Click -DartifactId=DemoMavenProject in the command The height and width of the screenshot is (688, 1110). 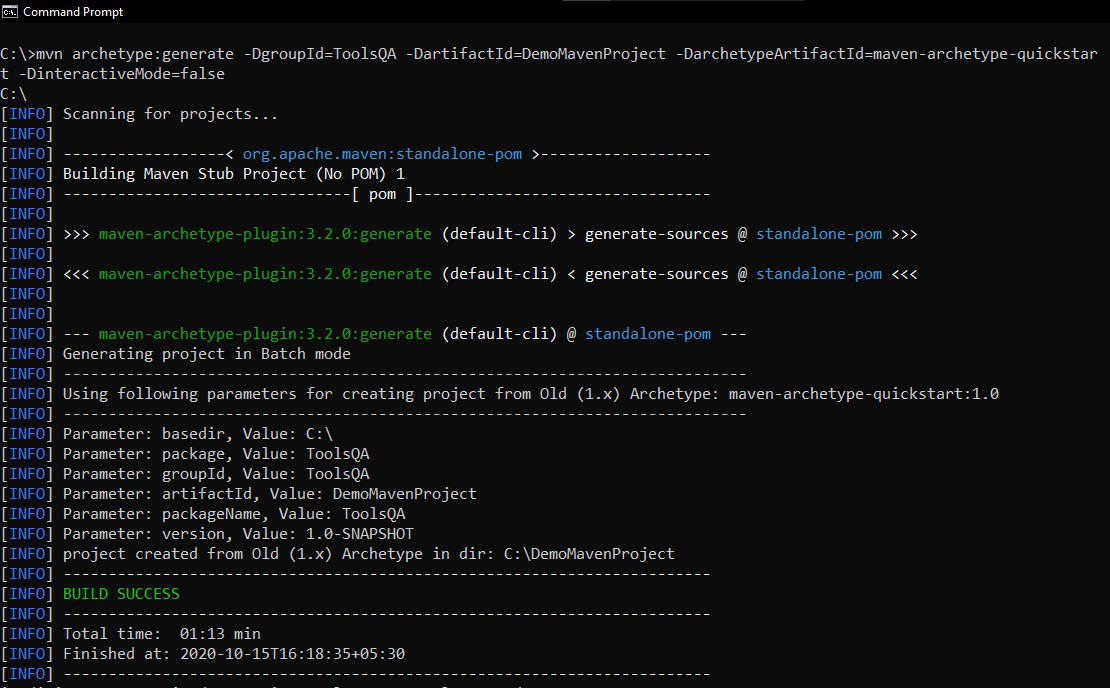(536, 54)
